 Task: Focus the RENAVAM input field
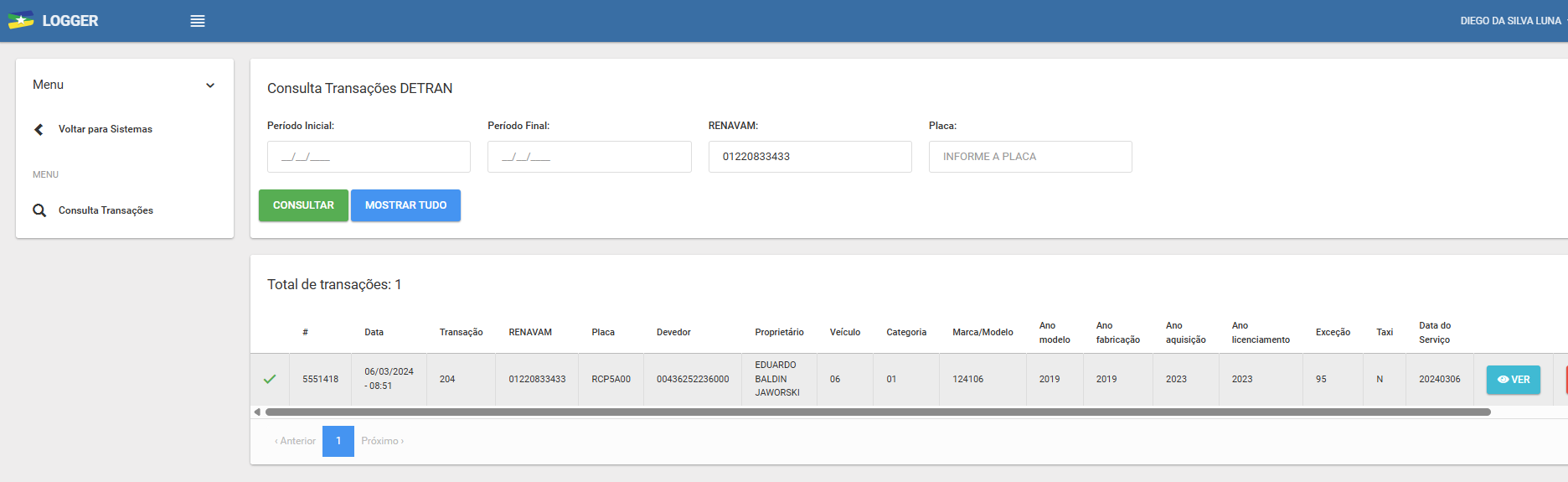(x=809, y=157)
